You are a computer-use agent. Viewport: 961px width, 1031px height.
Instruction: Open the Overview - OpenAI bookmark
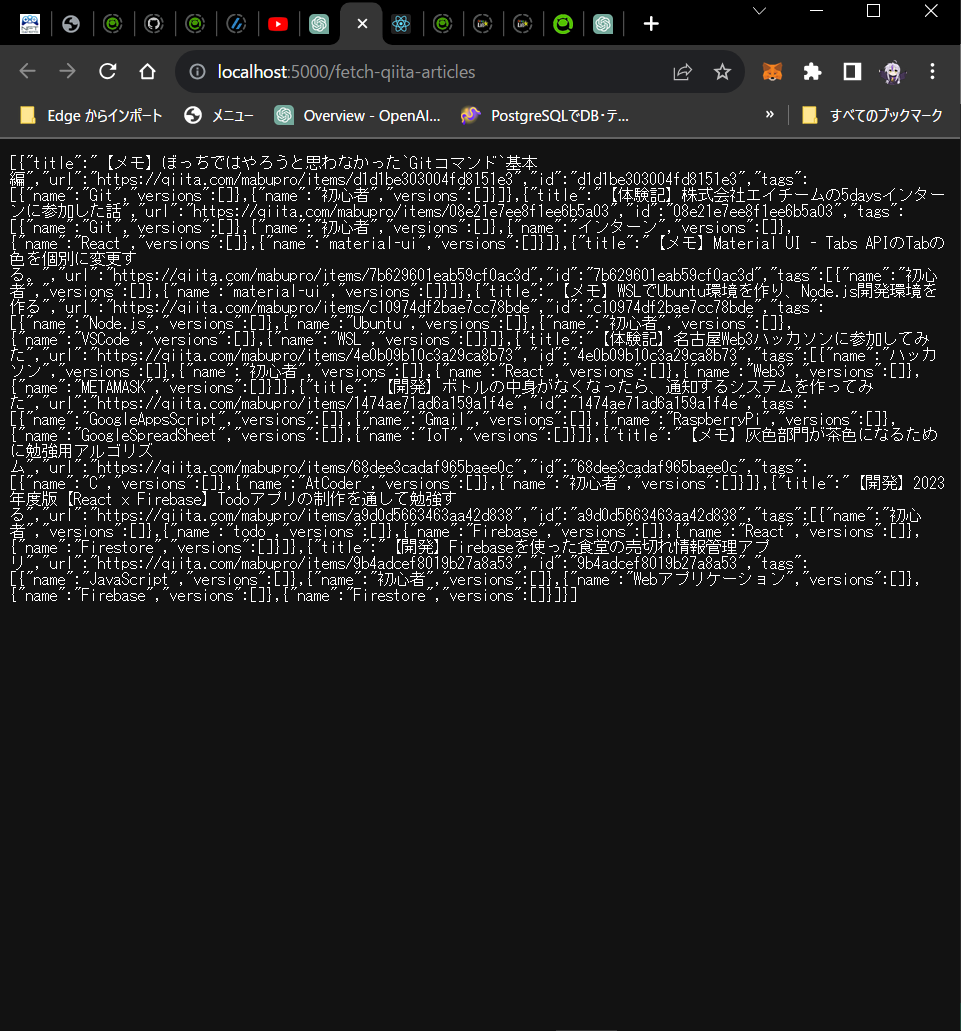pos(358,115)
